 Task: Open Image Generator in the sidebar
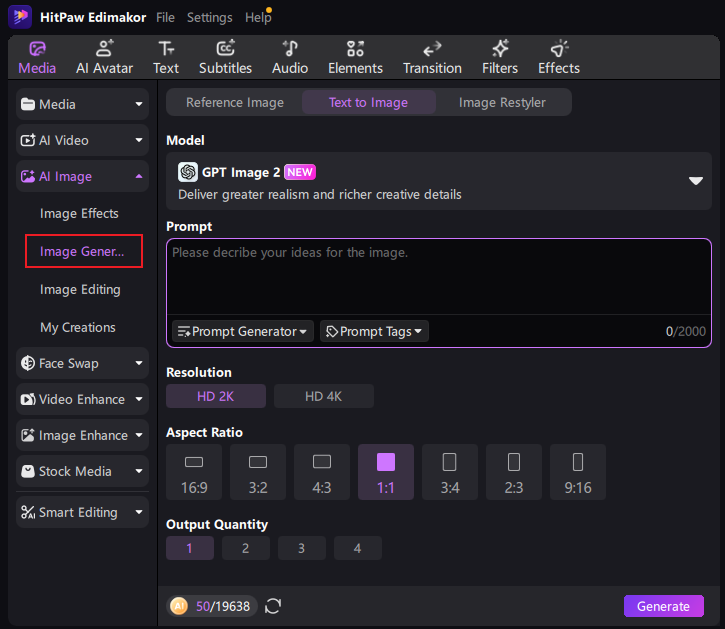[84, 251]
